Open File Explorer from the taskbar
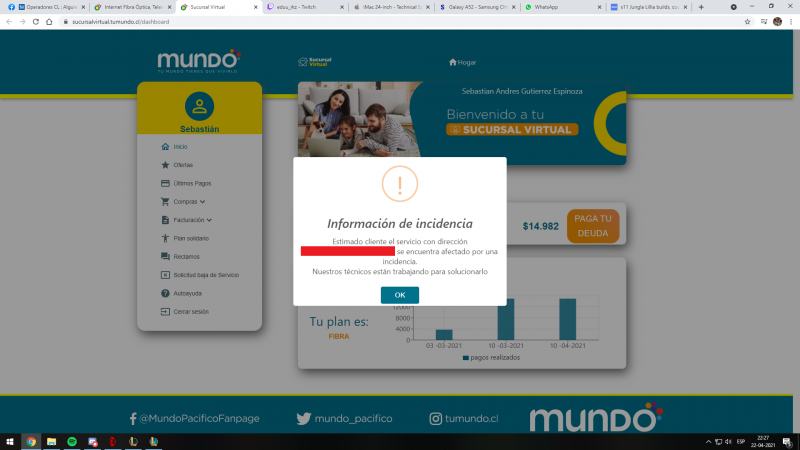Viewport: 800px width, 450px height. tap(52, 442)
